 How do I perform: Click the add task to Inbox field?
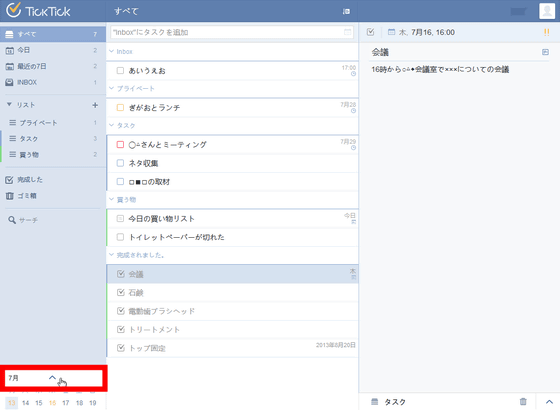click(x=232, y=32)
